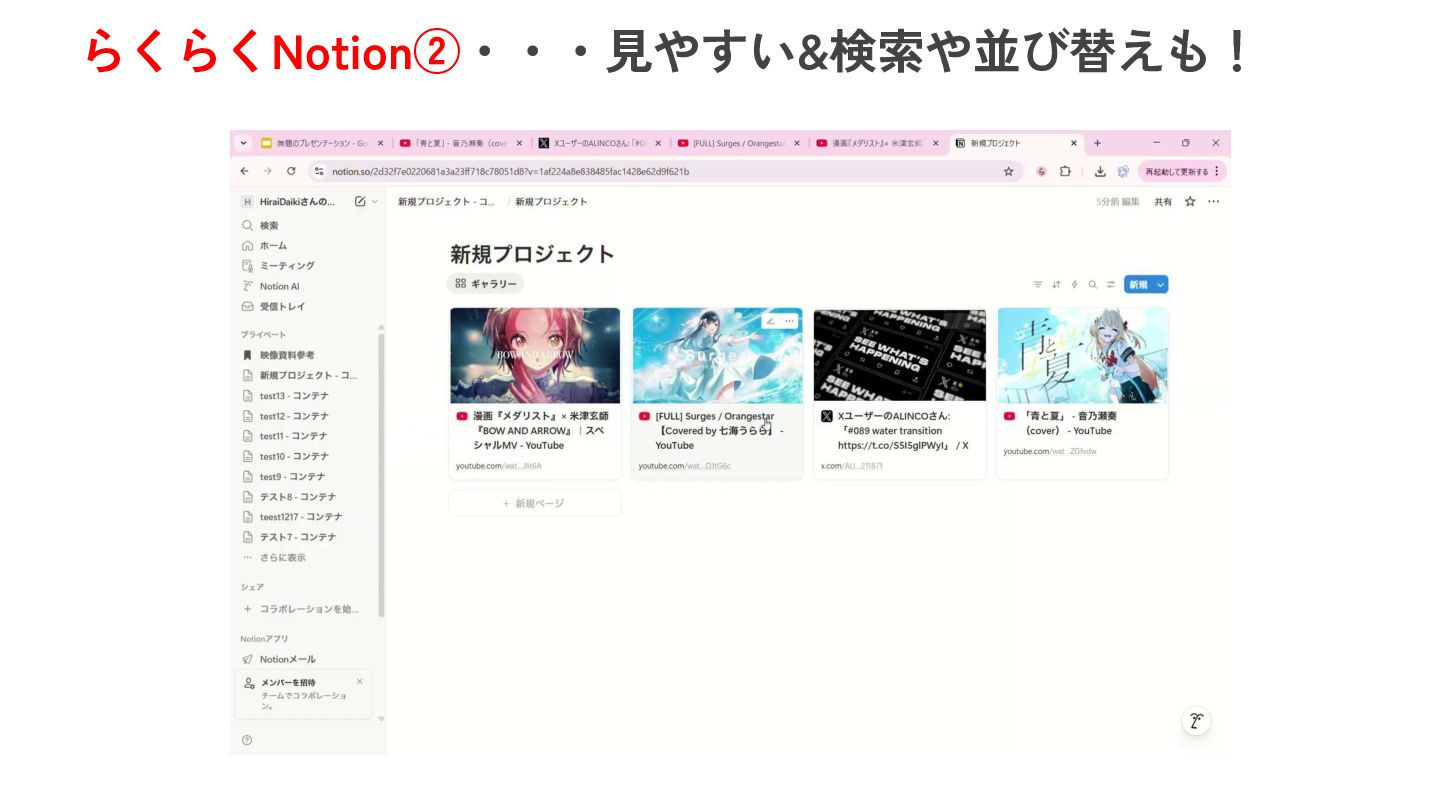The image size is (1440, 810).
Task: Open the automations lightning icon
Action: (1074, 285)
